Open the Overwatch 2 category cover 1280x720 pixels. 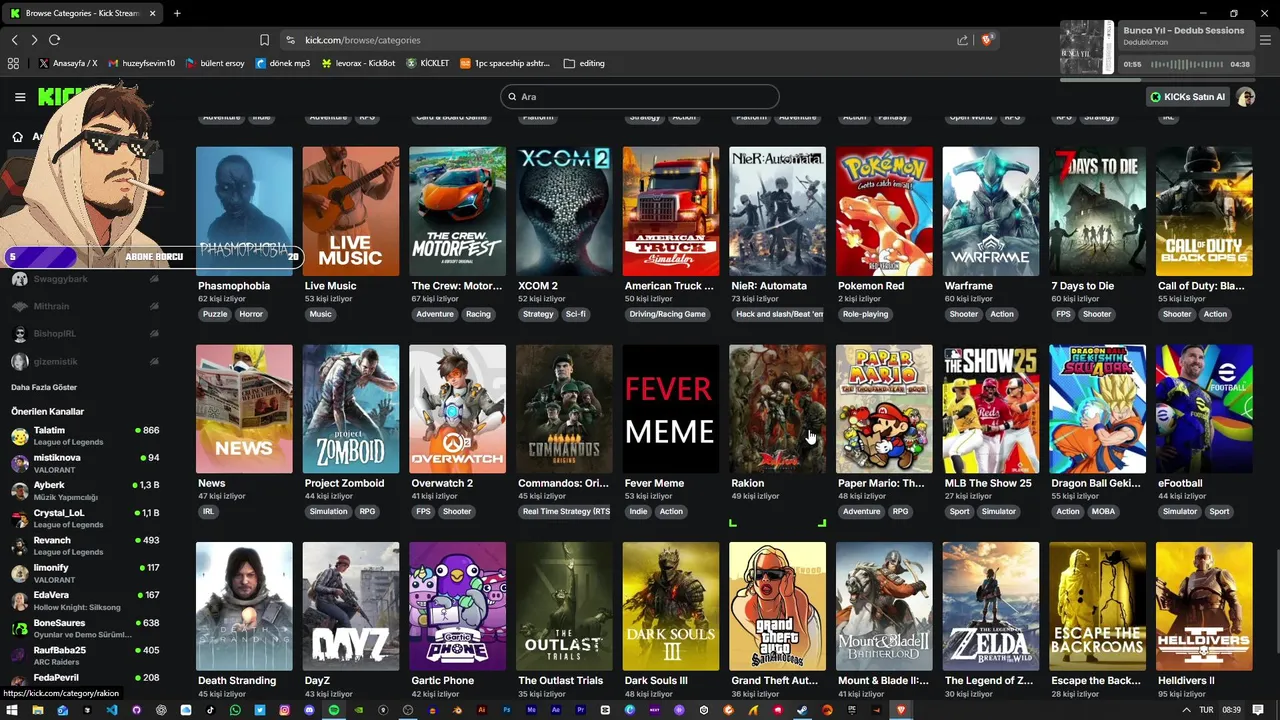click(458, 409)
